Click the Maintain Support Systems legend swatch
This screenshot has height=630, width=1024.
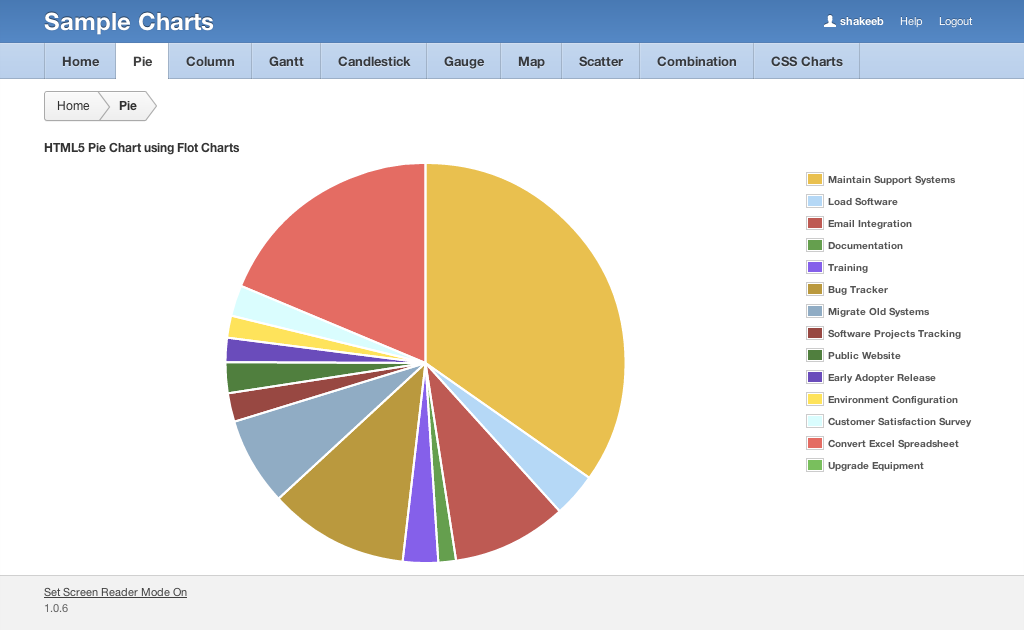tap(814, 180)
